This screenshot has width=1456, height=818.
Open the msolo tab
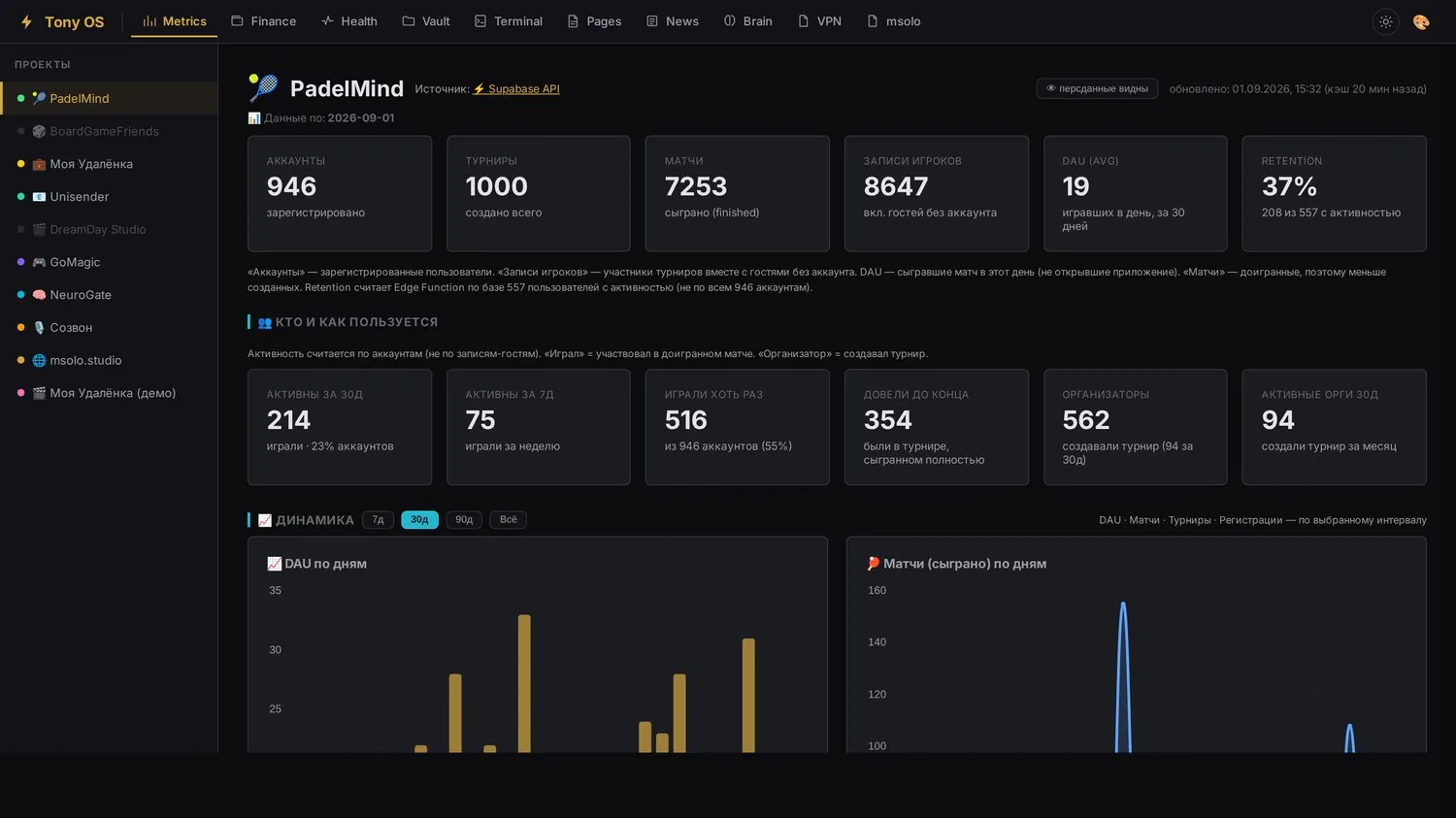pos(893,21)
